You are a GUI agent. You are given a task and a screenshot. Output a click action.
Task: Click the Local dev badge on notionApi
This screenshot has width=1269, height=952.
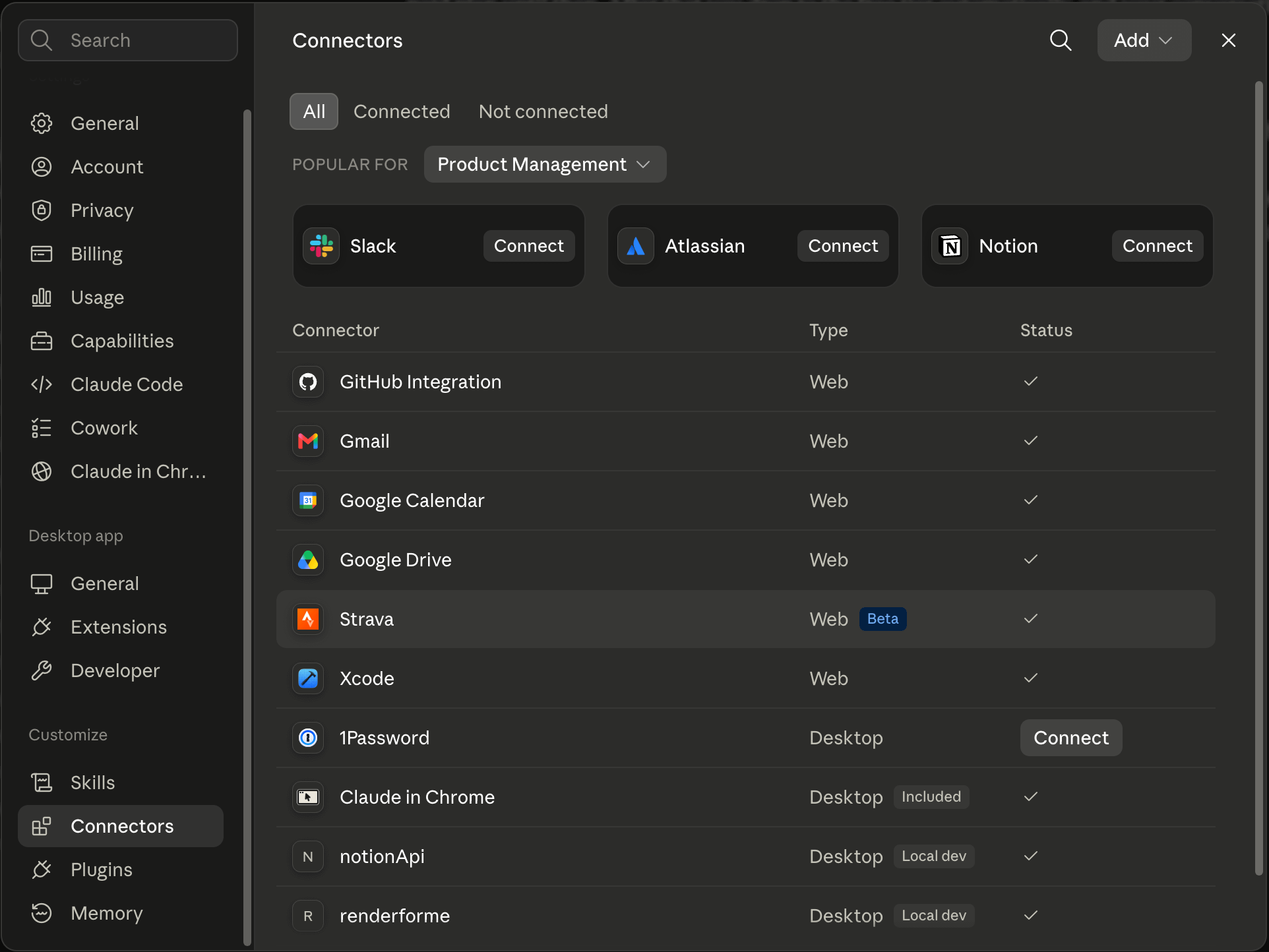point(934,856)
